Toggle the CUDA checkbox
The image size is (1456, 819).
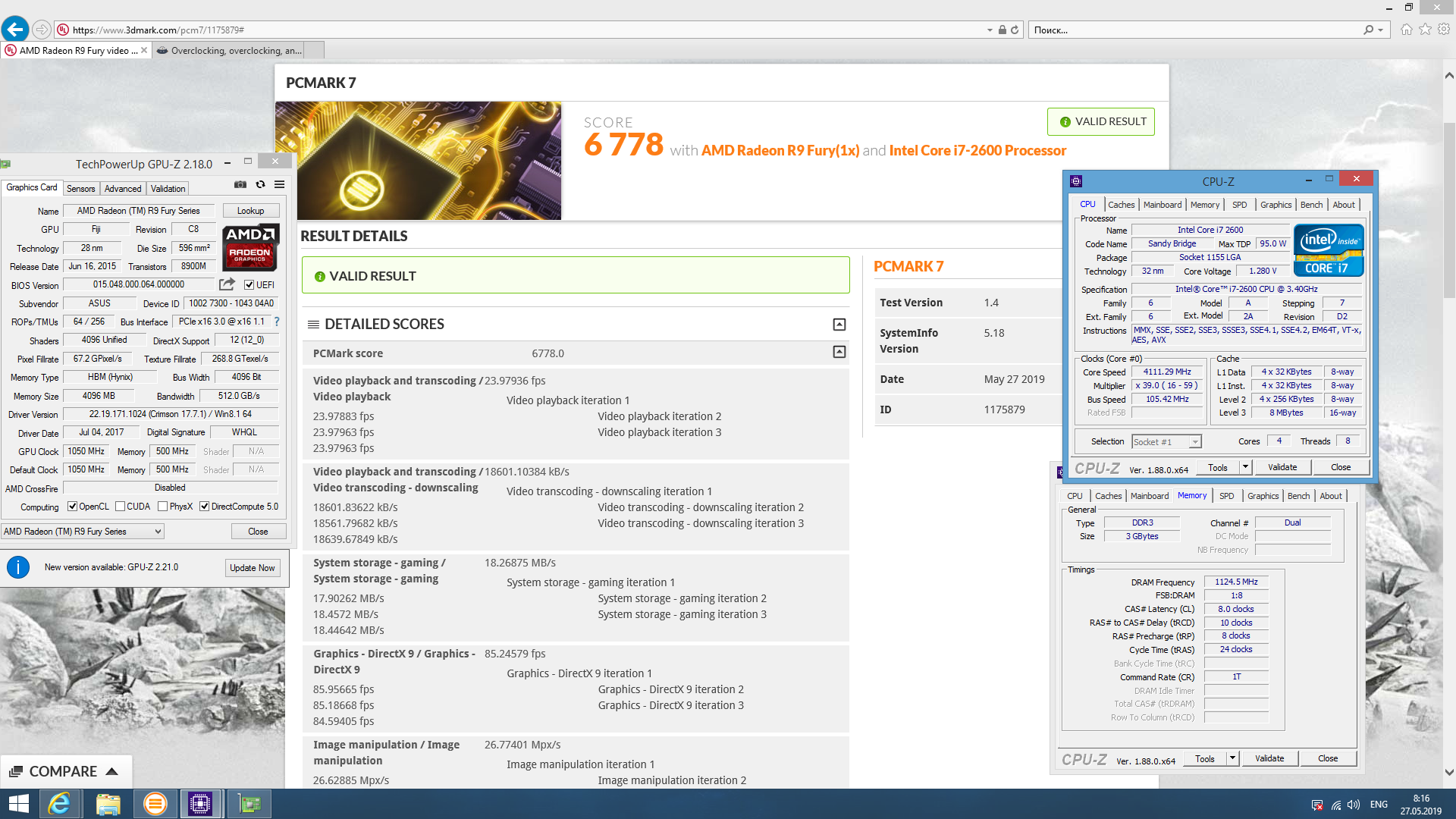click(x=120, y=507)
